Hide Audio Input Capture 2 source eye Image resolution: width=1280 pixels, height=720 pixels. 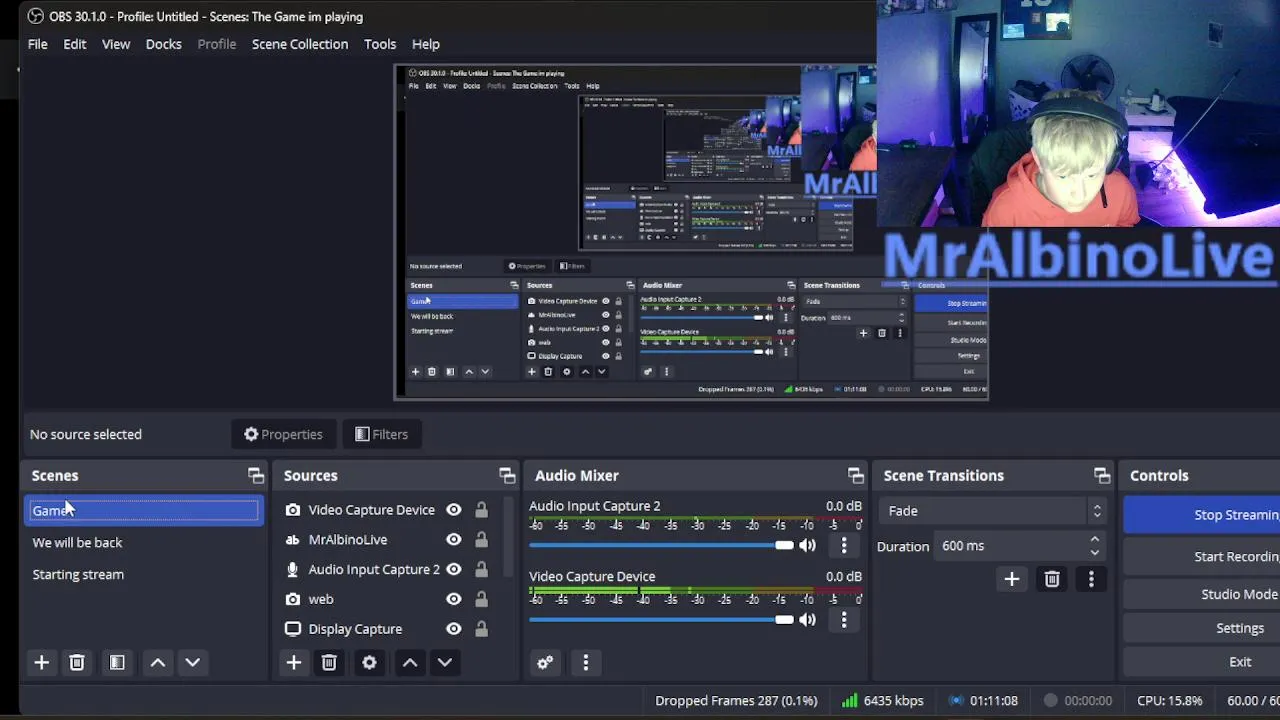(454, 569)
